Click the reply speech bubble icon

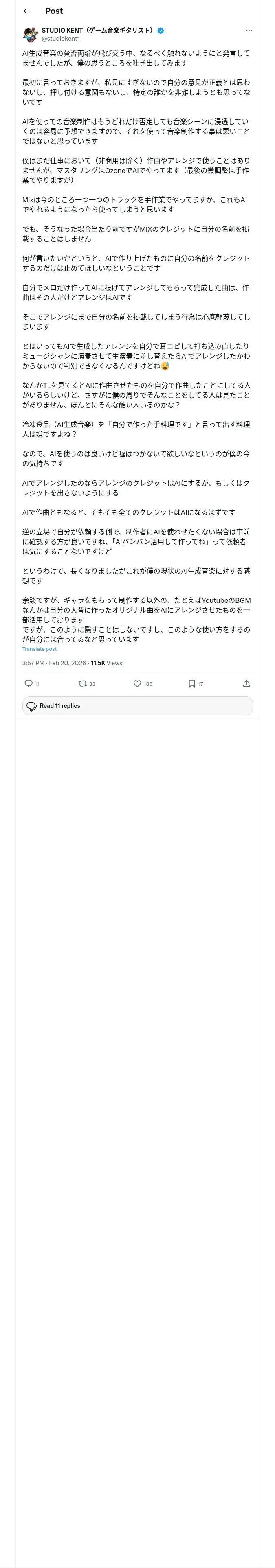29,683
